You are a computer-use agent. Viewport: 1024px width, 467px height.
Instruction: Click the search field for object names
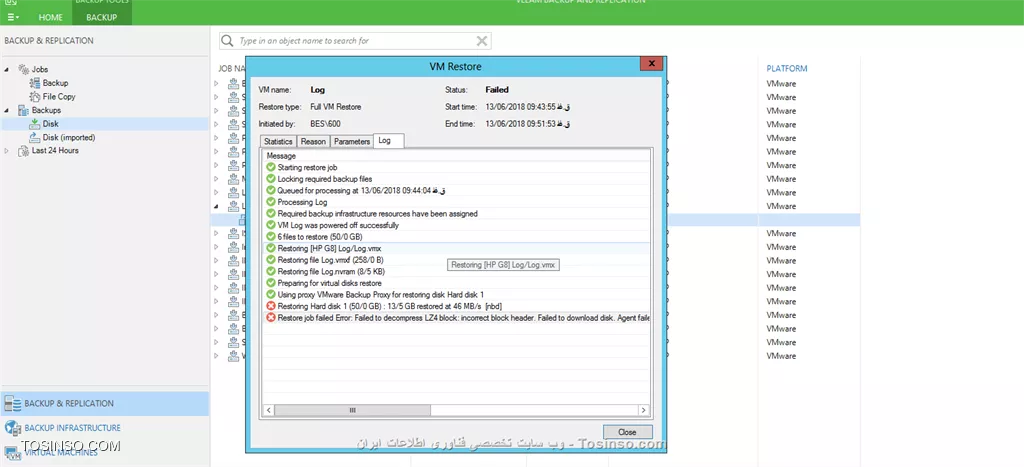tap(353, 40)
